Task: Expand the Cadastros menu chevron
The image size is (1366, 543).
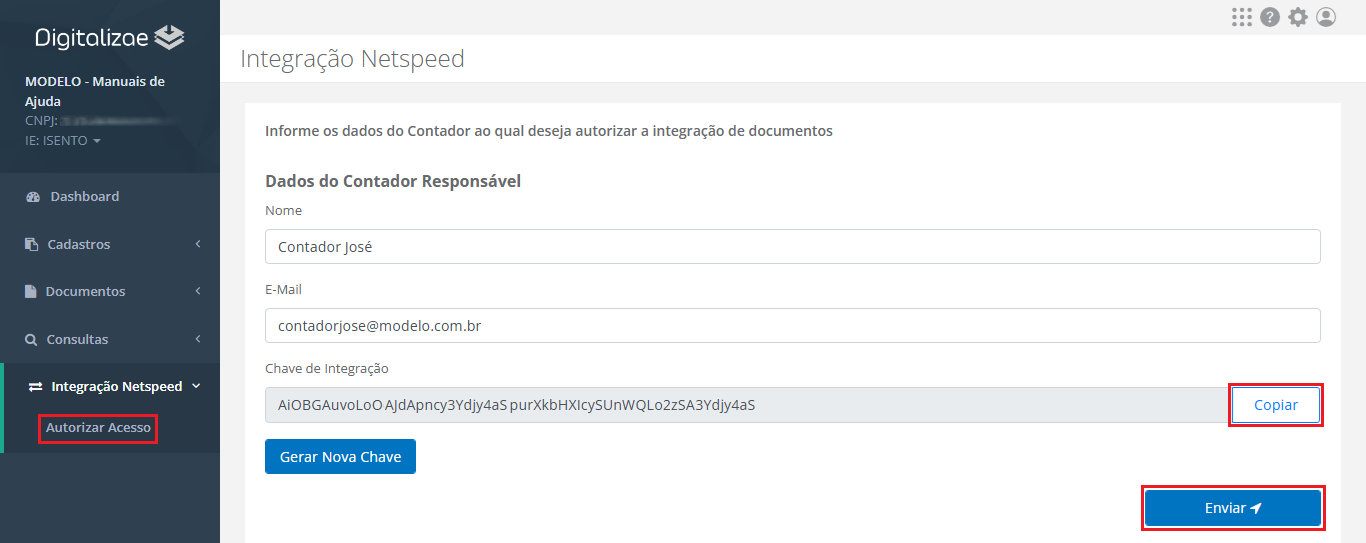Action: tap(198, 244)
